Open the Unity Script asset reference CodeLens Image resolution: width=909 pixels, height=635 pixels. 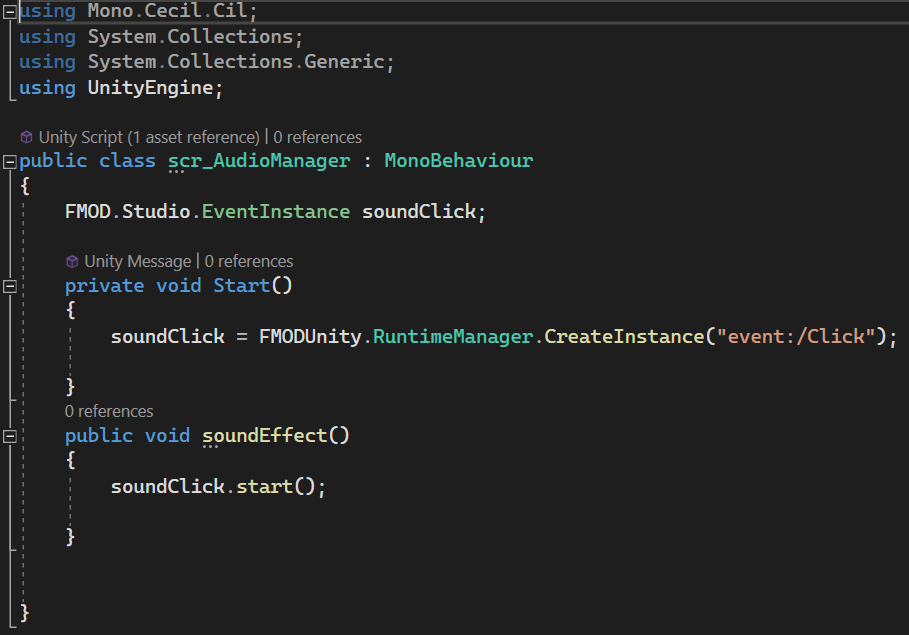[x=148, y=137]
